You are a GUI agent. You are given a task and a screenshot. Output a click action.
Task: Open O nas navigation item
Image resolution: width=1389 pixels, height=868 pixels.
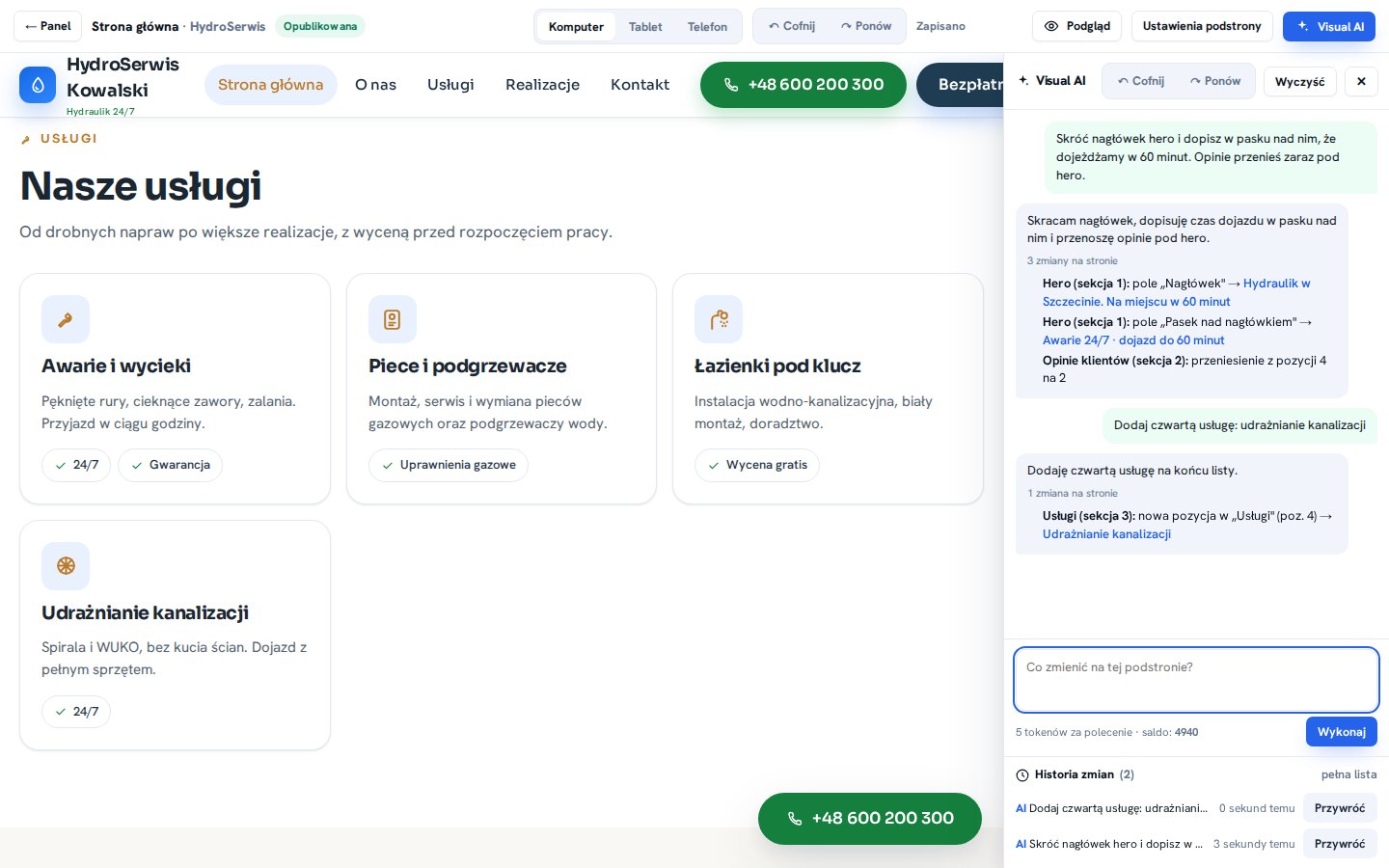[x=375, y=85]
